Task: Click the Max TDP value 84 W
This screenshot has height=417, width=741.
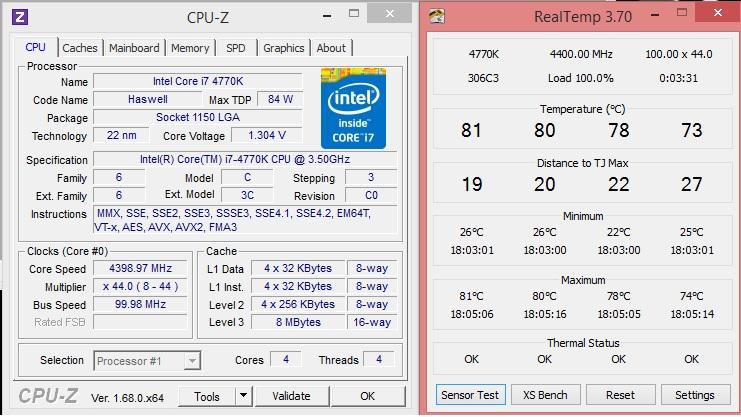Action: pos(280,99)
